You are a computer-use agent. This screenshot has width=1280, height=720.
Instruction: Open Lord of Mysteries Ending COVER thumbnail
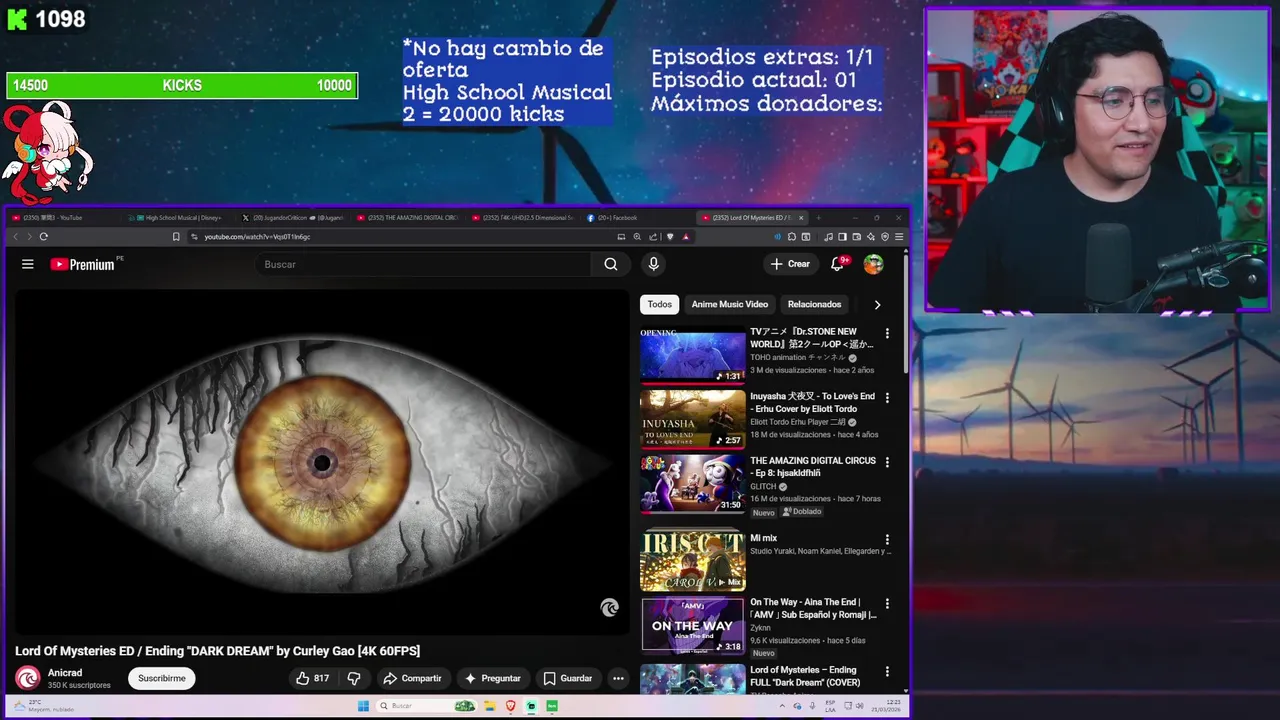tap(693, 678)
